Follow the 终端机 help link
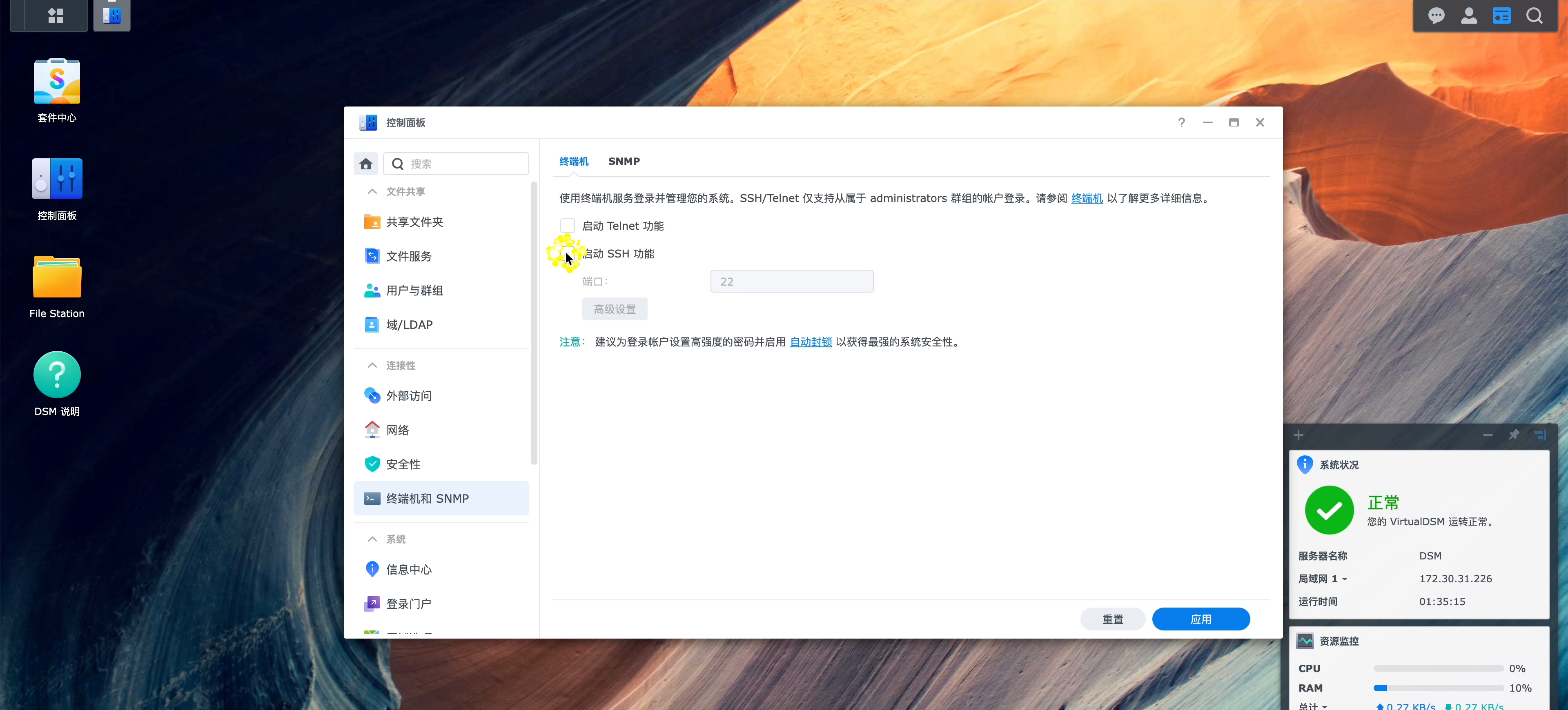The height and width of the screenshot is (710, 1568). click(1087, 198)
